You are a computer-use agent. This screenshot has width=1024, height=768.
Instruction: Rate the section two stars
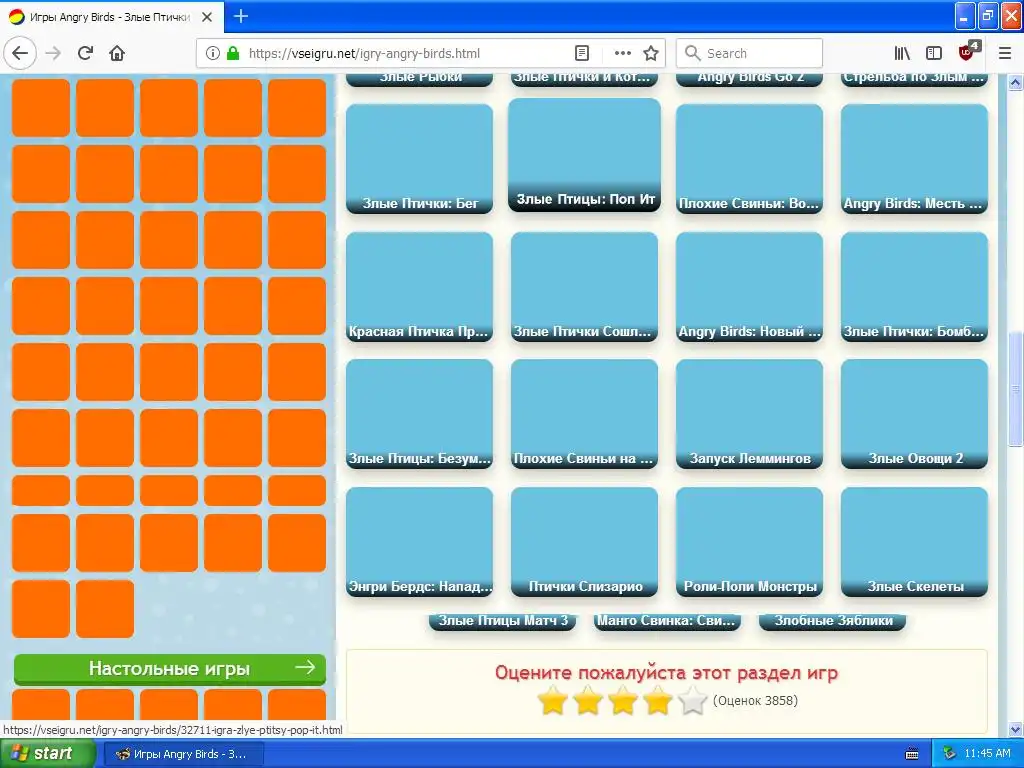(x=587, y=701)
